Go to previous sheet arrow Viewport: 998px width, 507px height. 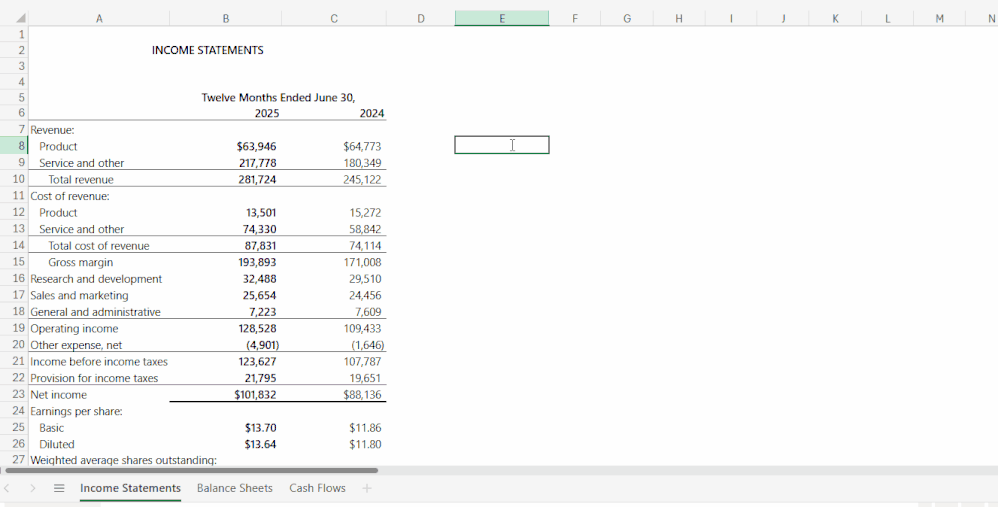click(x=7, y=489)
